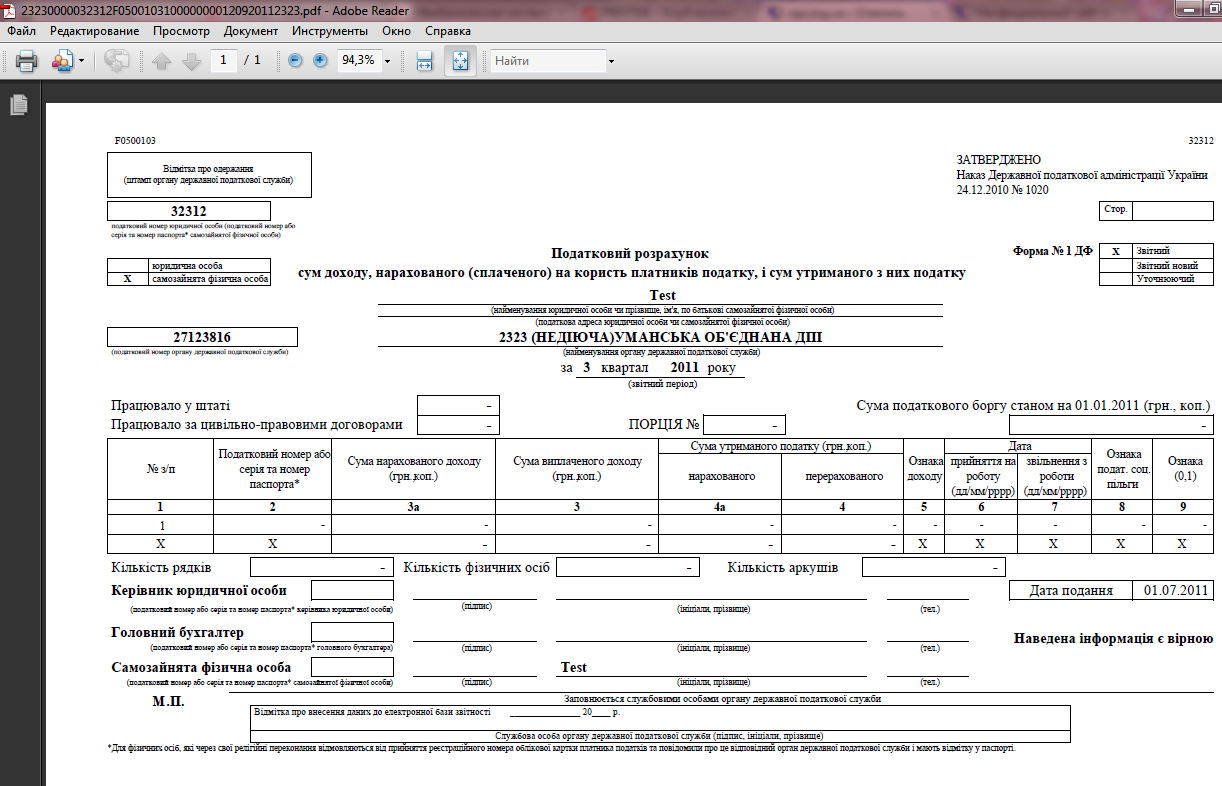This screenshot has height=786, width=1222.
Task: Toggle fit one full page view
Action: point(460,60)
